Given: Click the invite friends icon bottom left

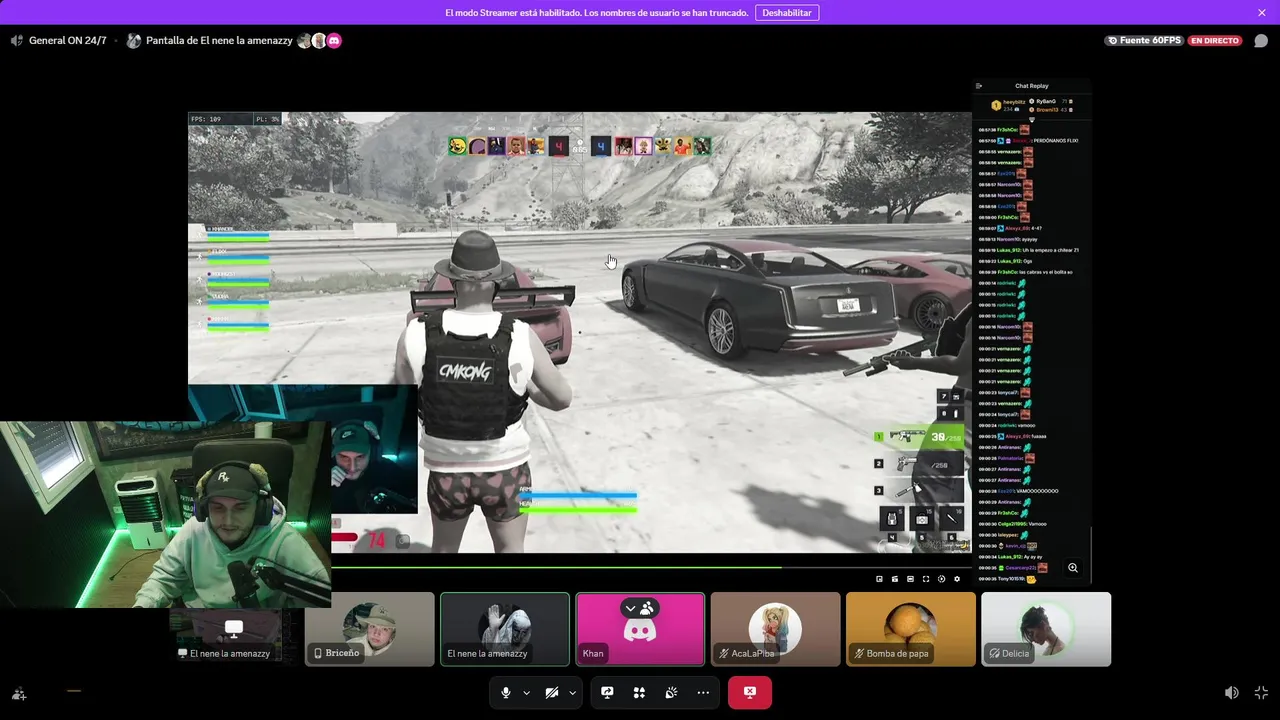Looking at the screenshot, I should coord(19,692).
